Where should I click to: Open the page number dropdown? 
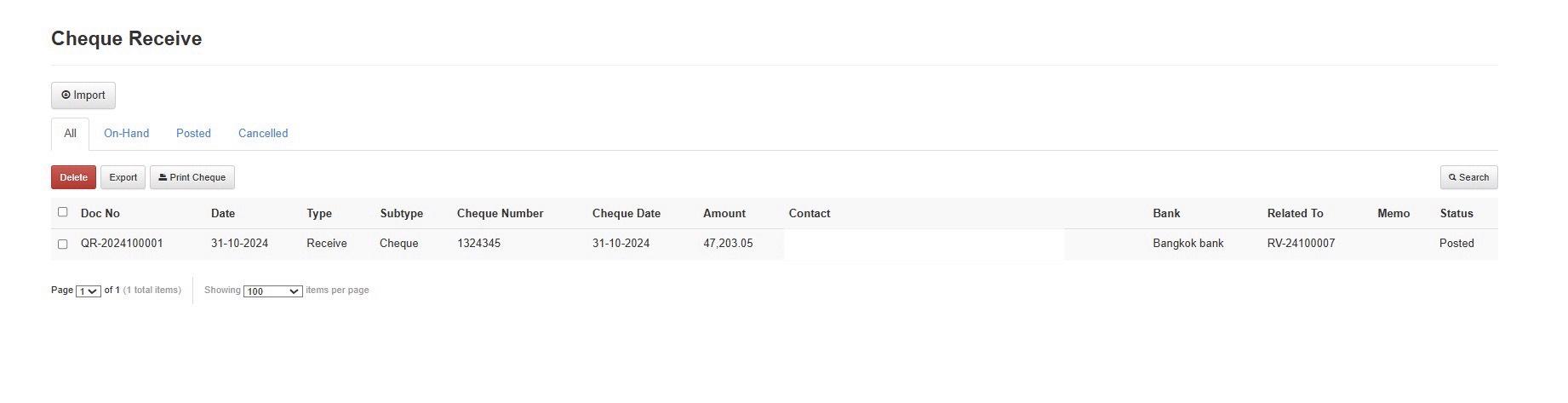click(x=89, y=291)
